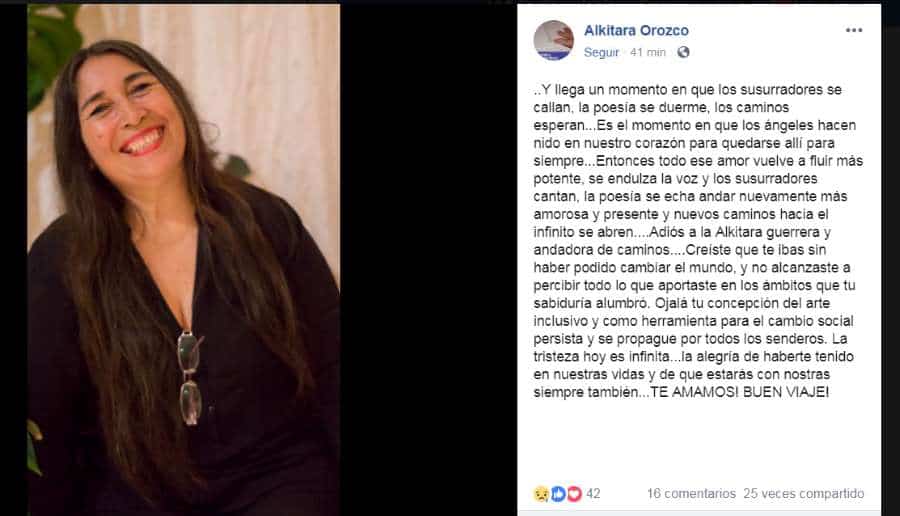Click the woman's smiling face in photo
900x516 pixels.
point(129,115)
